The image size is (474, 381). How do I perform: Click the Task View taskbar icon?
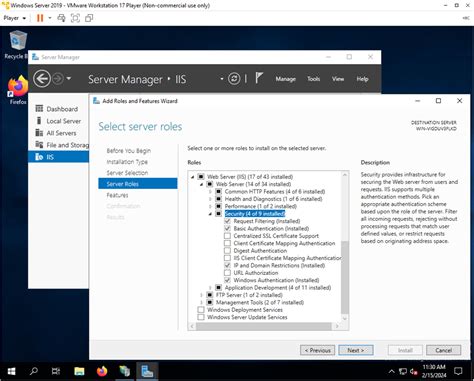click(x=56, y=371)
